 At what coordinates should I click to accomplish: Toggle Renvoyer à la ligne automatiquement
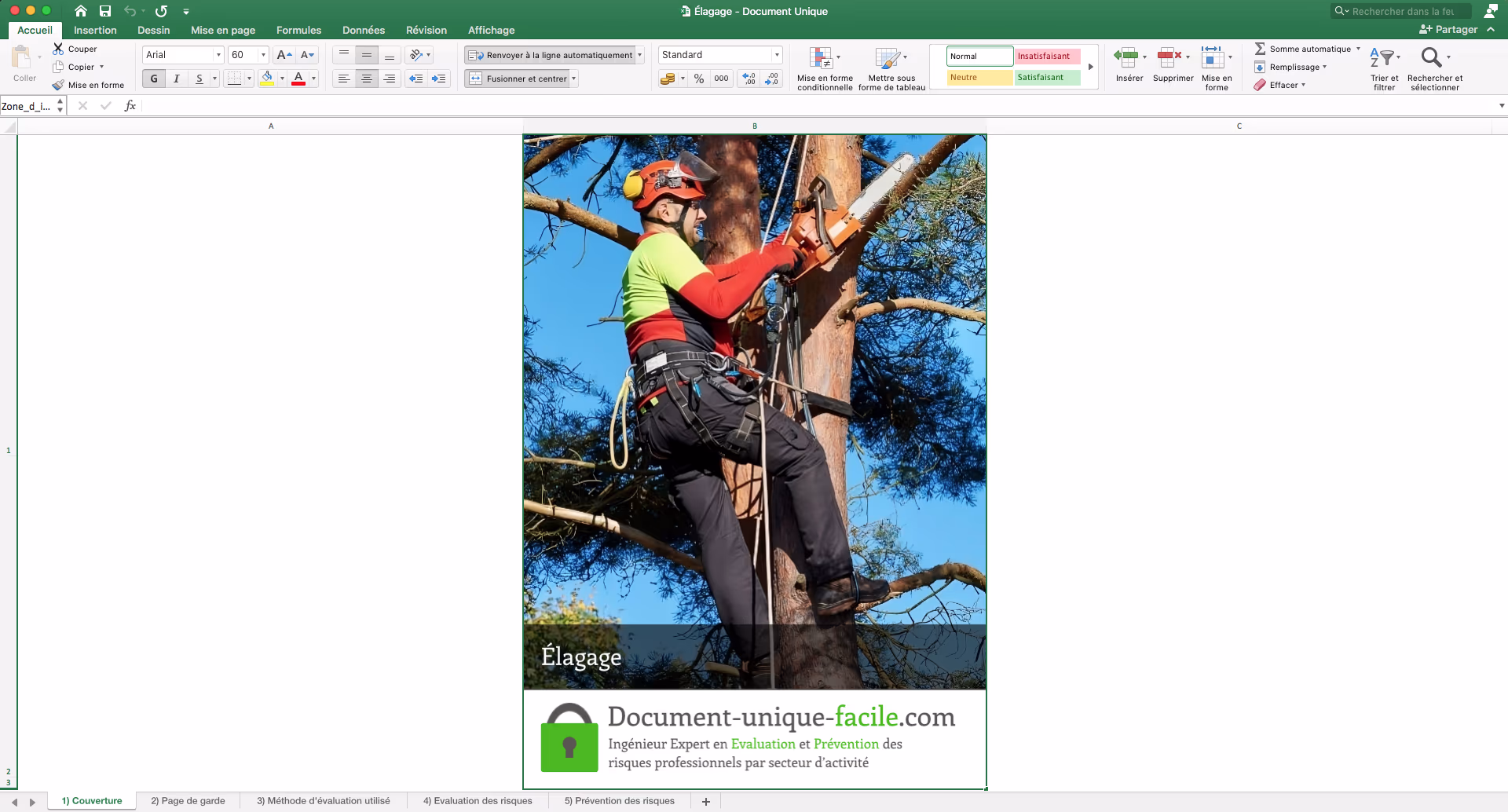coord(551,55)
